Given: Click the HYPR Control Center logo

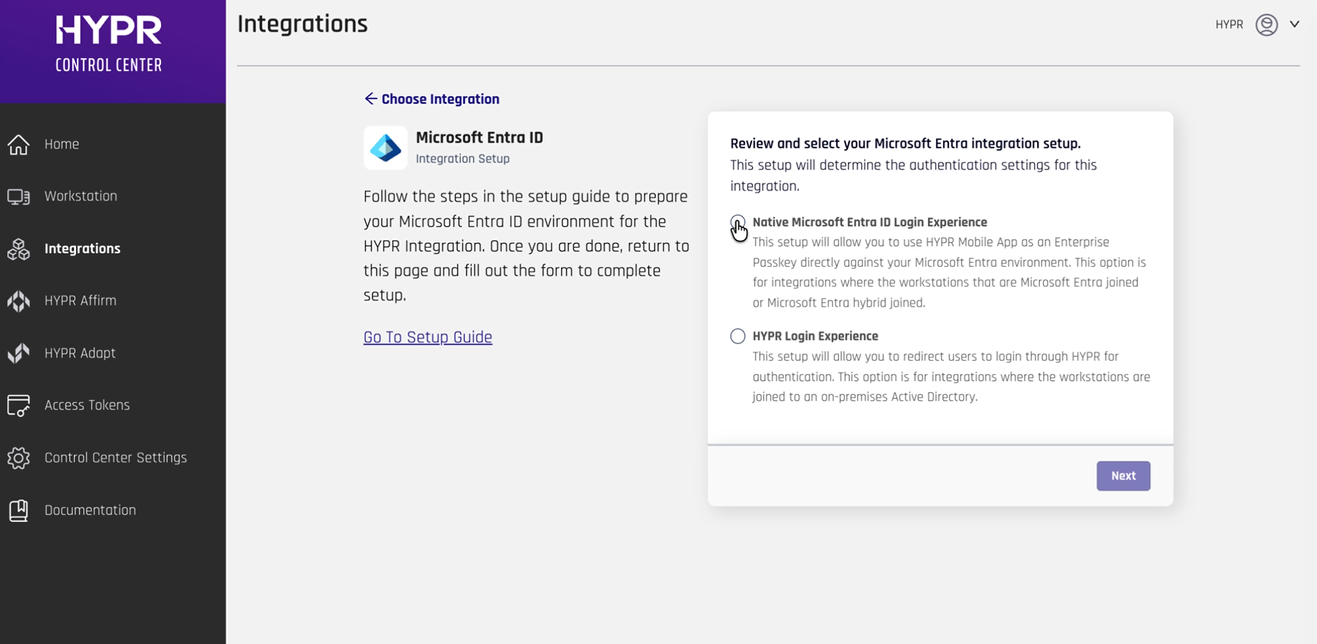Looking at the screenshot, I should click(109, 45).
